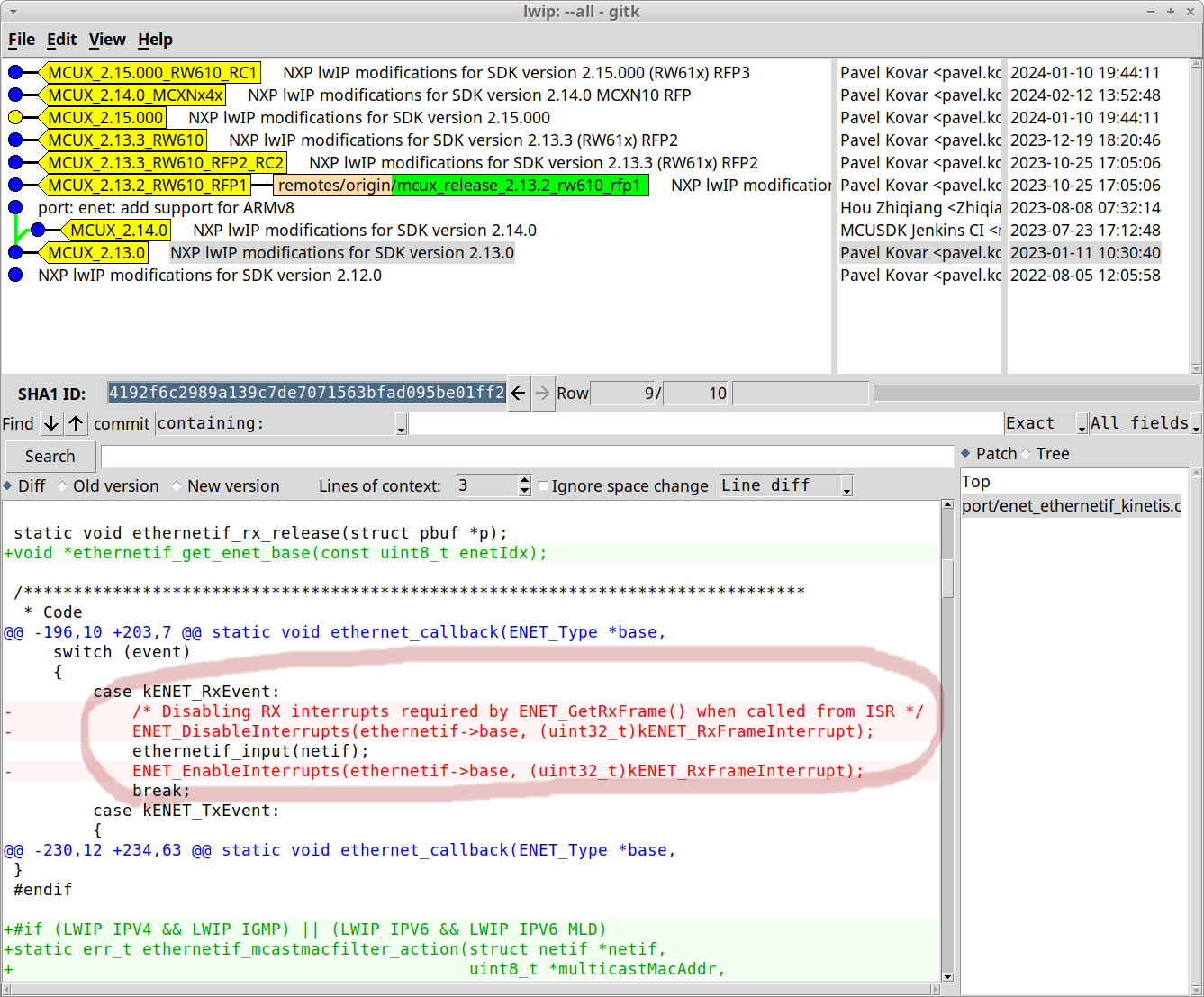The width and height of the screenshot is (1204, 997).
Task: Select the blue commit dot for version 2.12.0
Action: tap(14, 275)
